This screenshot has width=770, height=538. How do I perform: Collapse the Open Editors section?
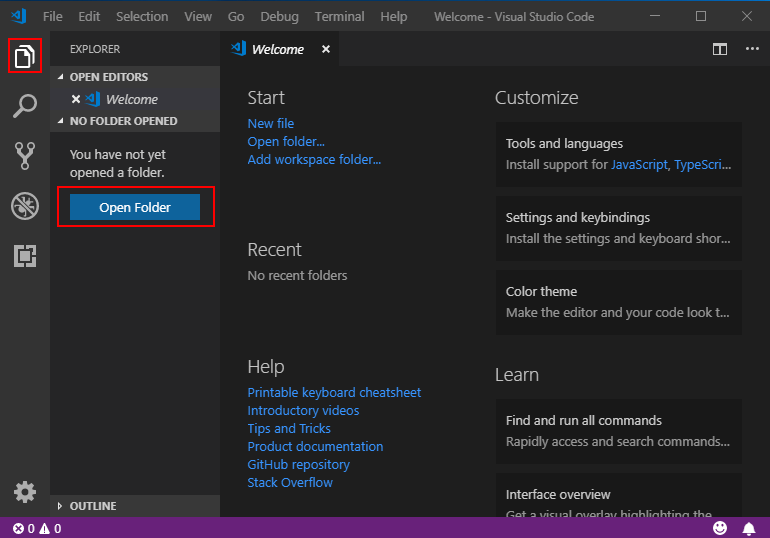108,77
